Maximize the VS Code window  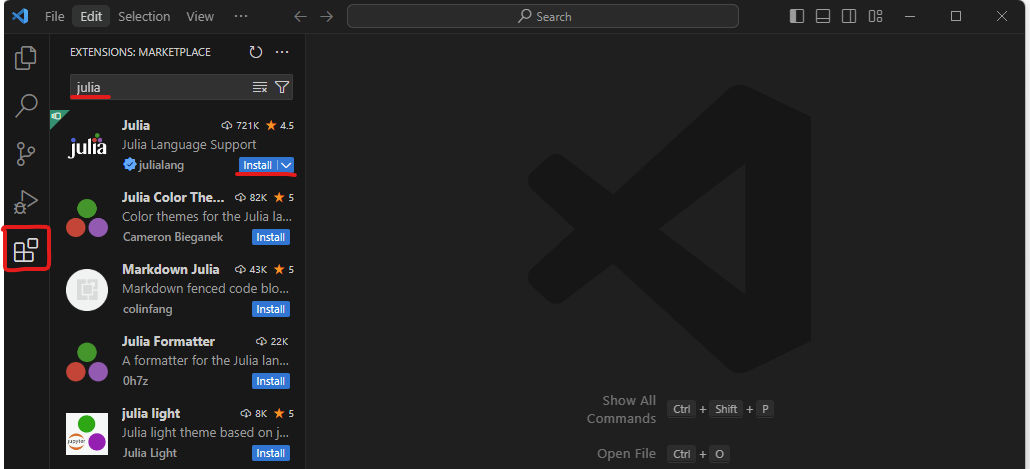click(956, 16)
